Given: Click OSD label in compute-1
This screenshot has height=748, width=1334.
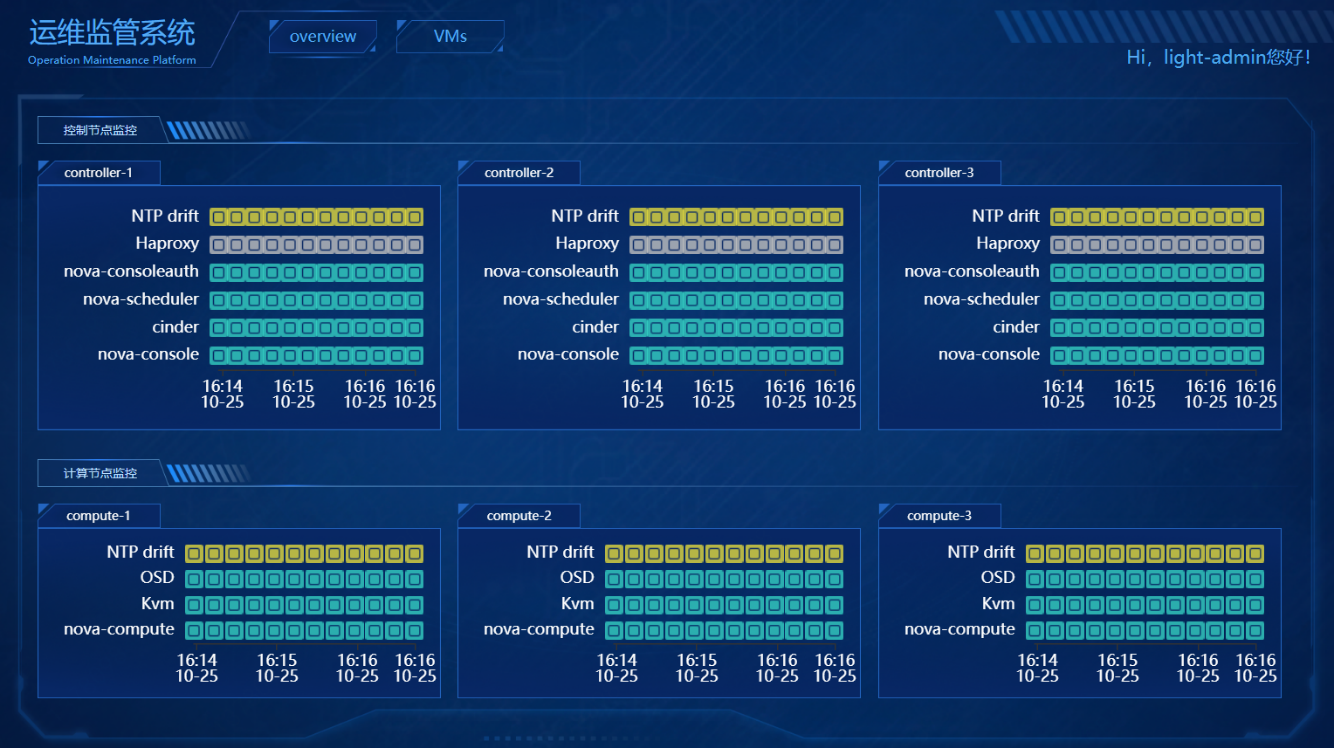Looking at the screenshot, I should (157, 577).
